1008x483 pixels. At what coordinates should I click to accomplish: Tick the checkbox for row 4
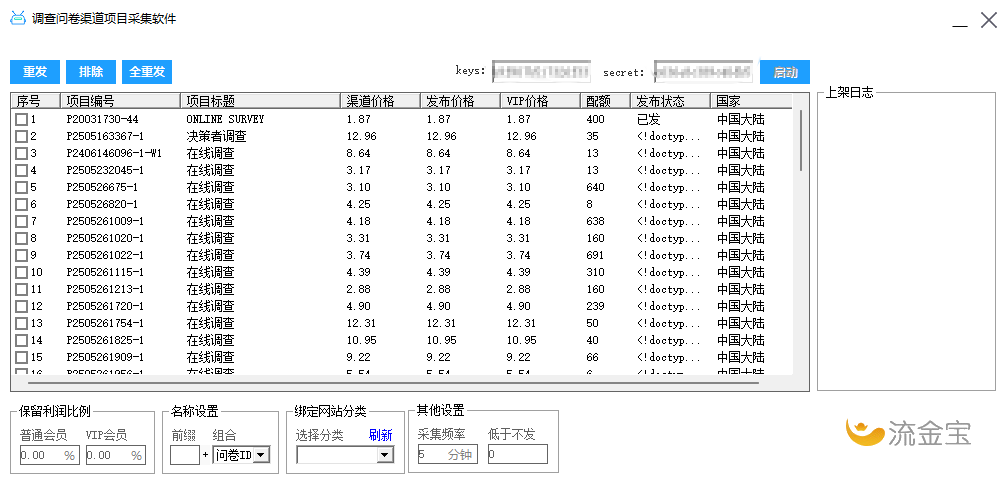[x=22, y=170]
